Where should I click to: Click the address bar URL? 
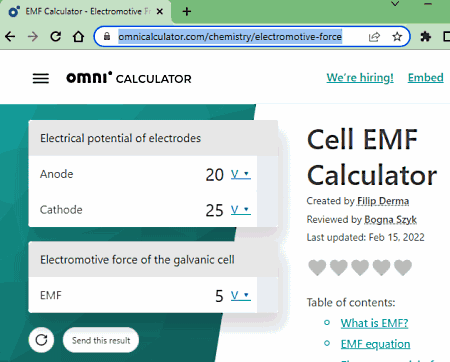pos(230,36)
